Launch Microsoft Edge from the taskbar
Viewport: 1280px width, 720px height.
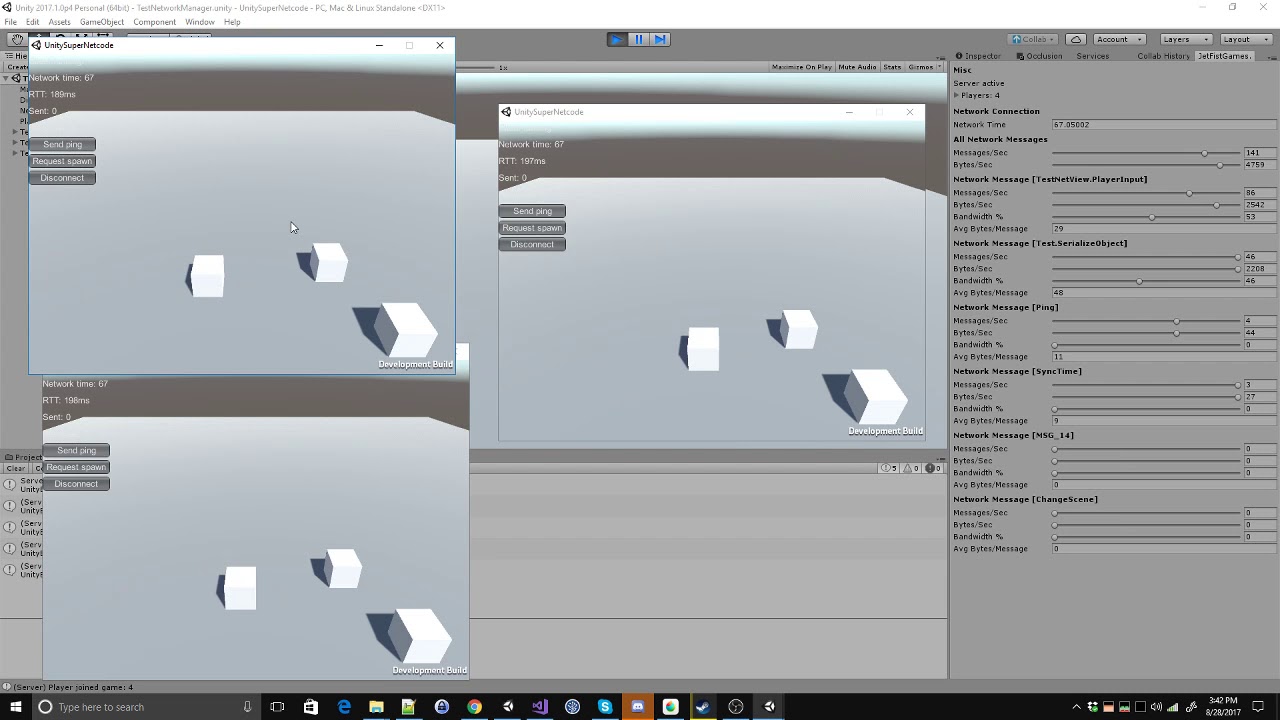(344, 707)
